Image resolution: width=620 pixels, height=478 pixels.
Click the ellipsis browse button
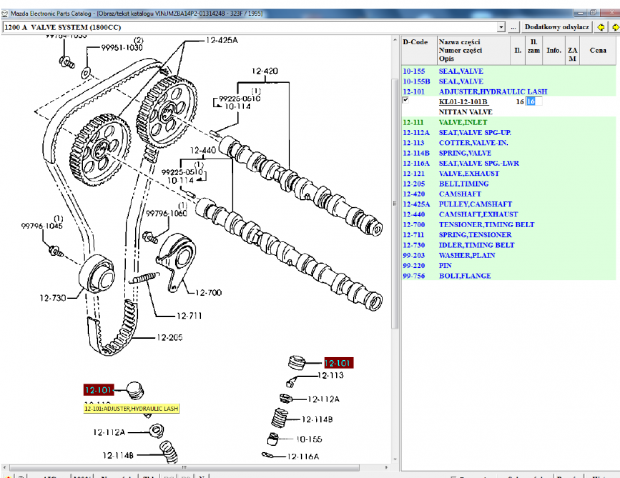point(513,27)
